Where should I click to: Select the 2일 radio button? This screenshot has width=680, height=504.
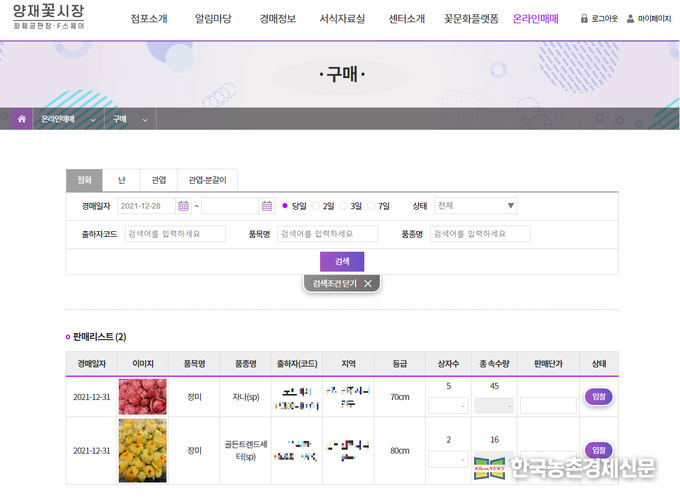316,206
